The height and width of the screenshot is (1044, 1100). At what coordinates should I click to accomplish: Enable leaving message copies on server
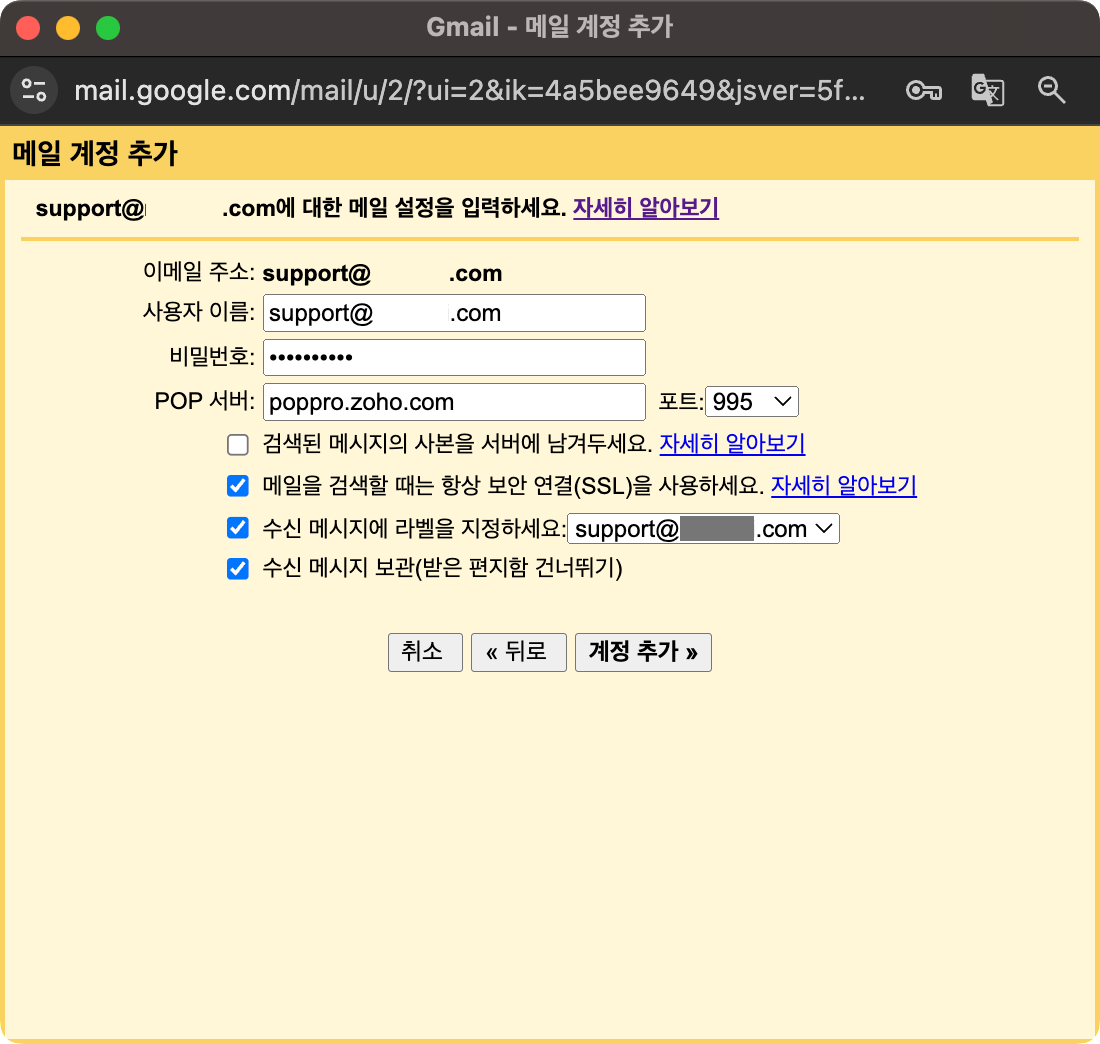pos(238,445)
